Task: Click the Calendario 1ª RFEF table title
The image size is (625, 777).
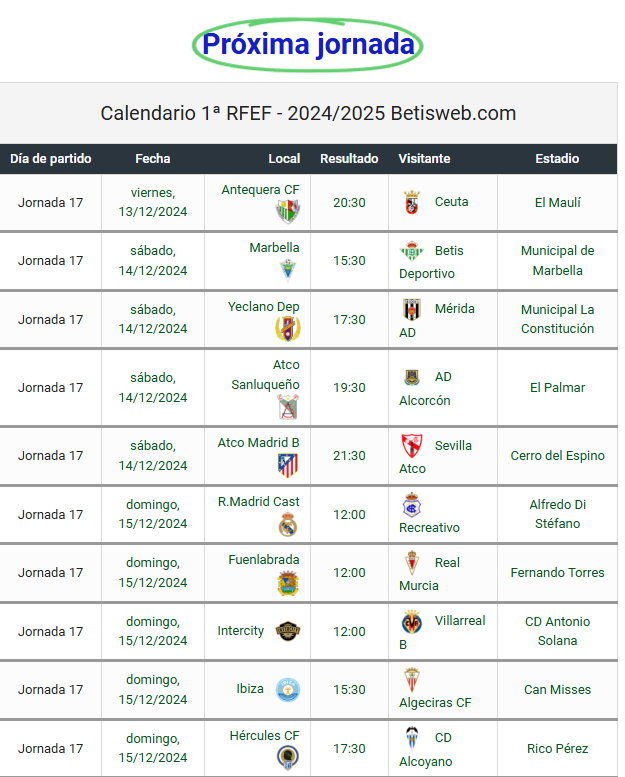Action: [308, 113]
